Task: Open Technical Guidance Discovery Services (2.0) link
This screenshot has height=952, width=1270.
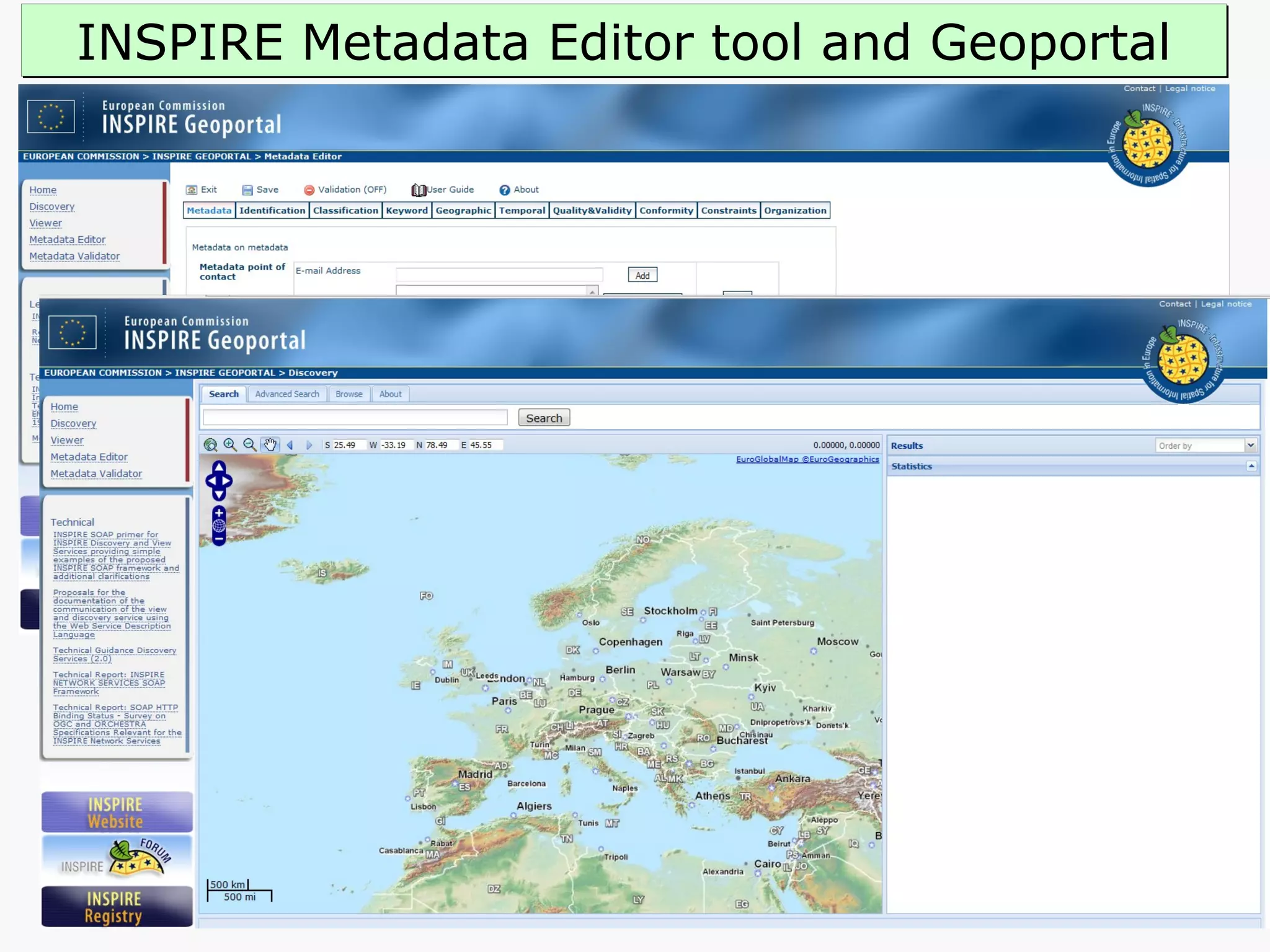Action: pyautogui.click(x=115, y=654)
